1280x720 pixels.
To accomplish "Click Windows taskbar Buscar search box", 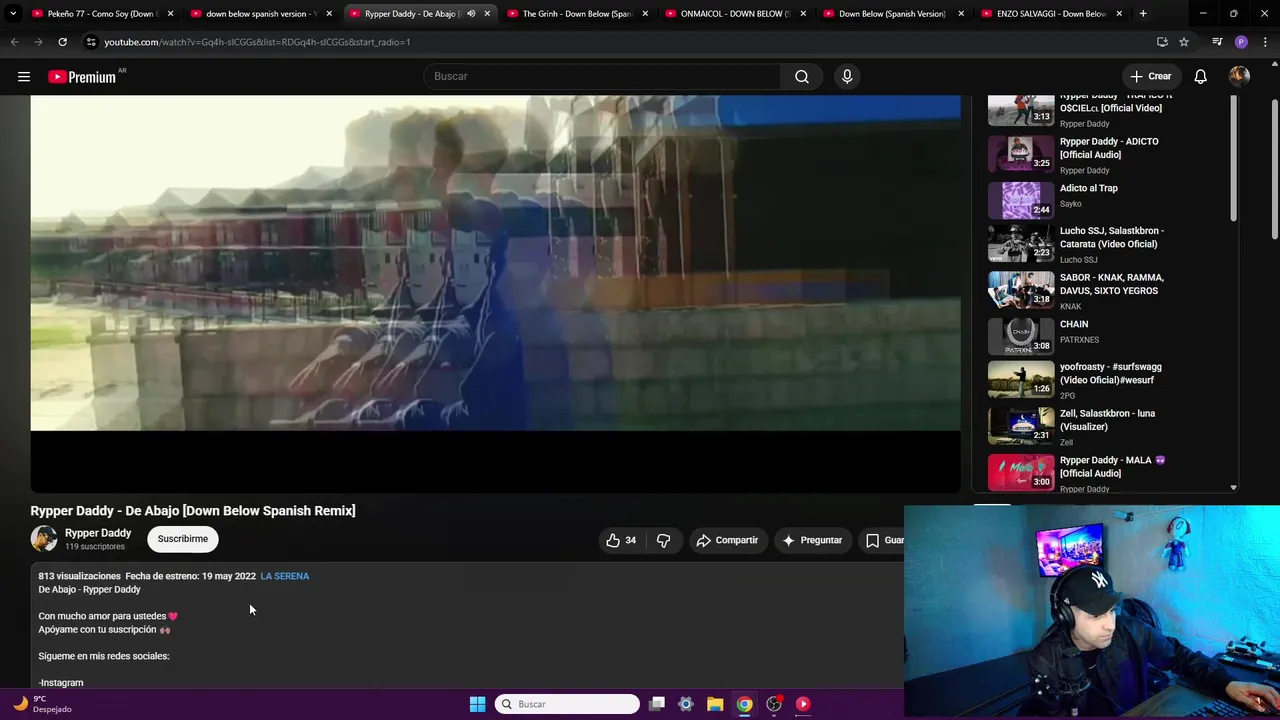I will [x=567, y=704].
